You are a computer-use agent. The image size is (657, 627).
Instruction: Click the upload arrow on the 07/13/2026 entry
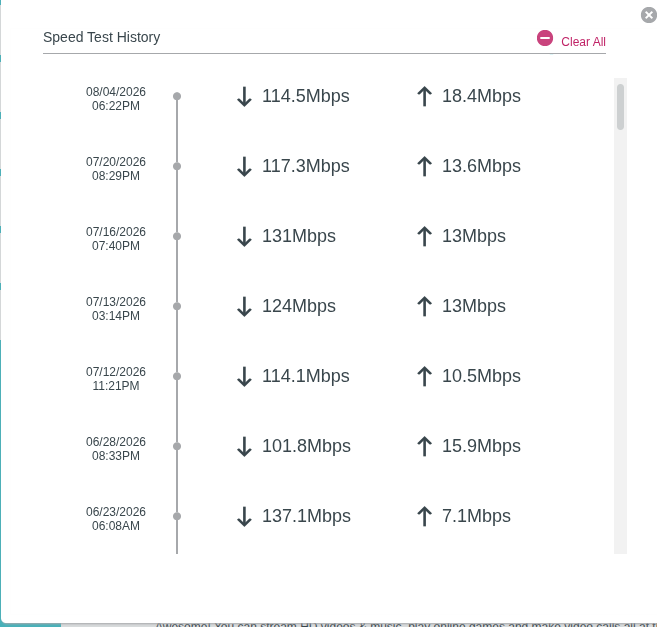424,306
